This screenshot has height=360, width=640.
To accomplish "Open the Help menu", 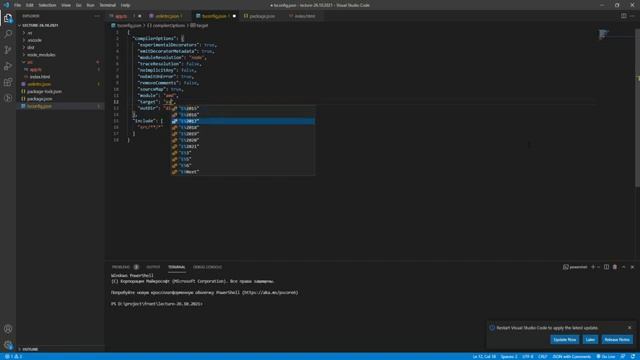I will coord(125,5).
